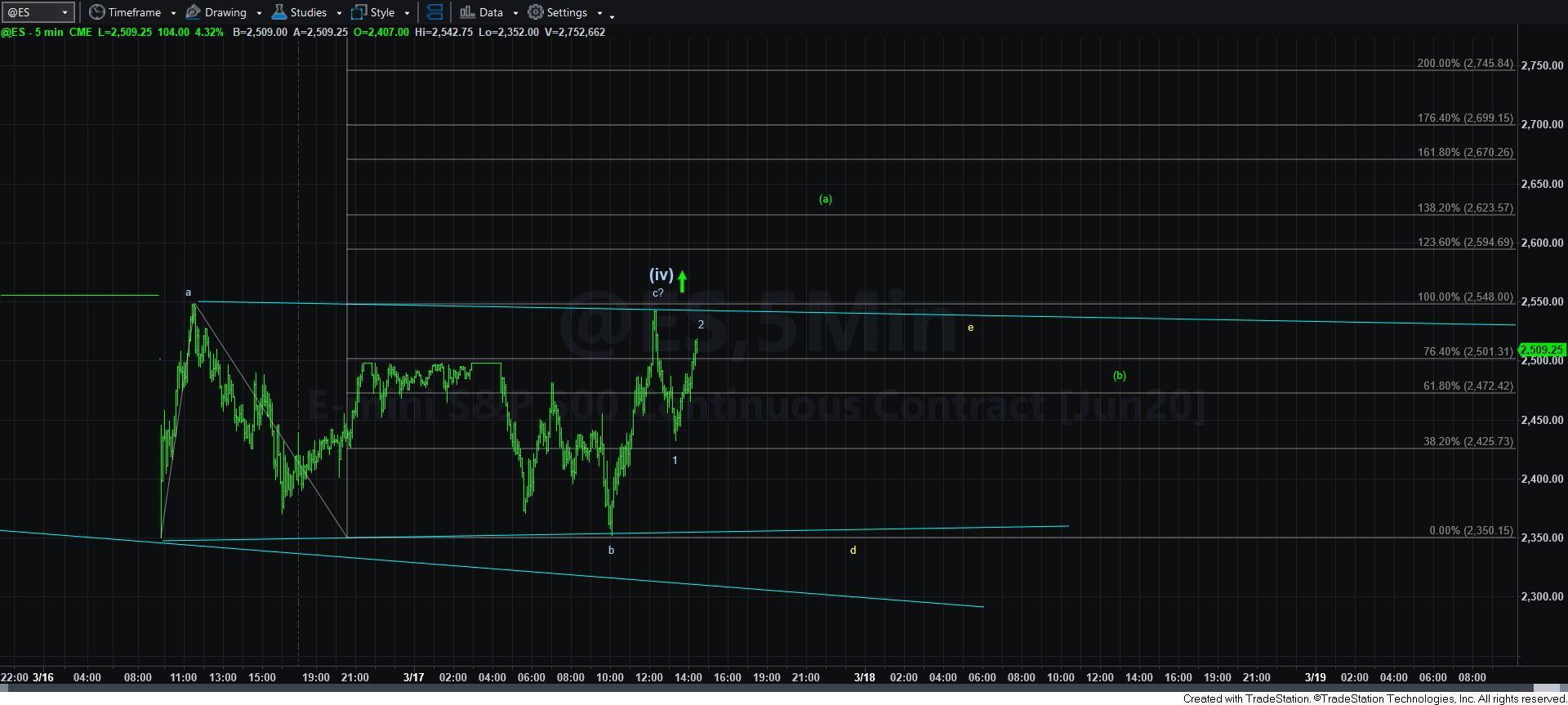Click the green 2,509.25 current price marker
The height and width of the screenshot is (705, 1568).
[1541, 350]
